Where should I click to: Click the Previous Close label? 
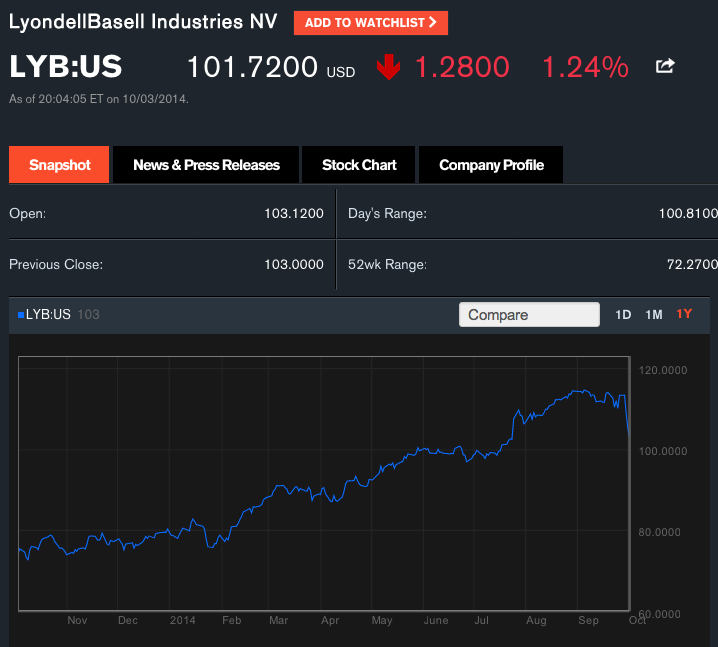click(x=56, y=264)
